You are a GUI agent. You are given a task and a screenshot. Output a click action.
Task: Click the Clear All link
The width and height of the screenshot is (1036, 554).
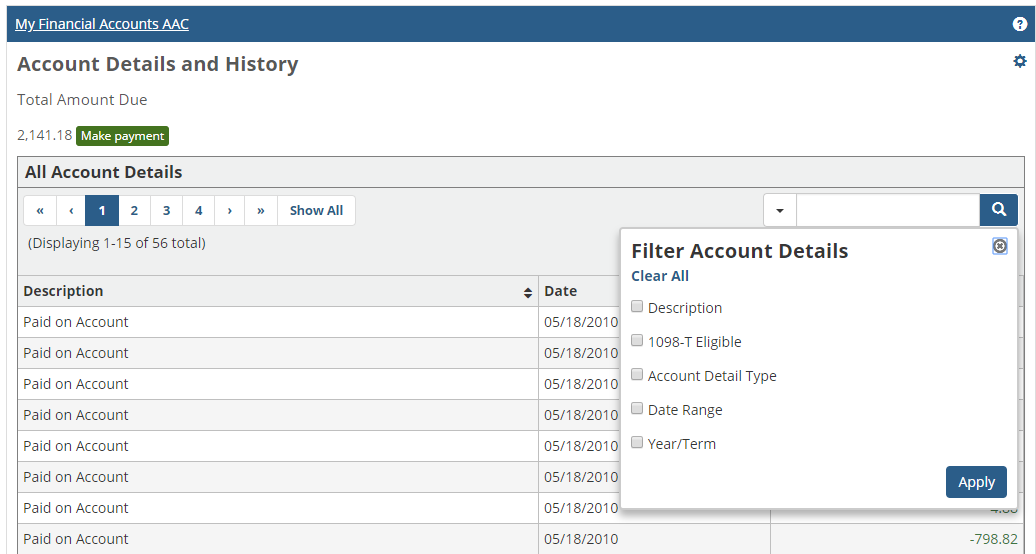pyautogui.click(x=659, y=276)
